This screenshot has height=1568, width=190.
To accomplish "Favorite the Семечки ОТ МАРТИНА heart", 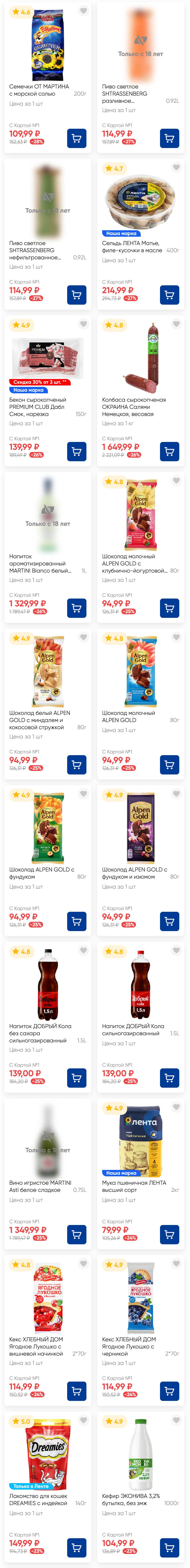I will 84,11.
